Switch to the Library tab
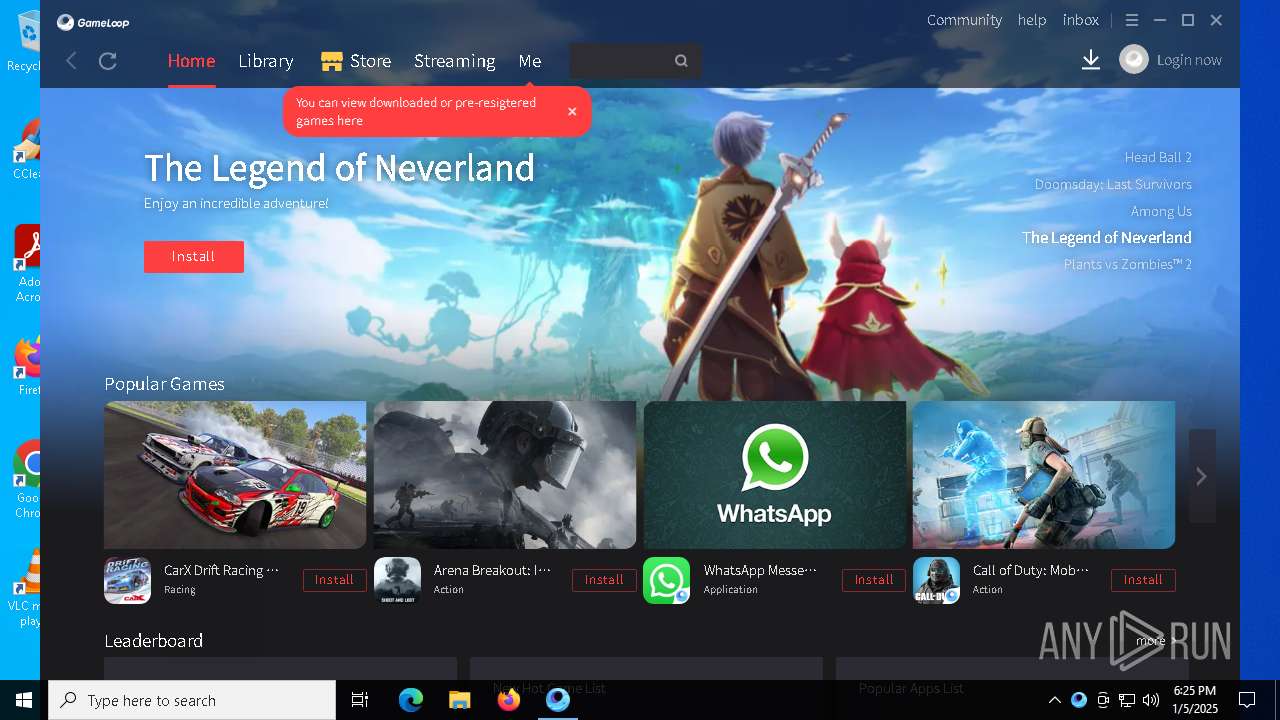Screen dimensions: 1280x720 (266, 61)
